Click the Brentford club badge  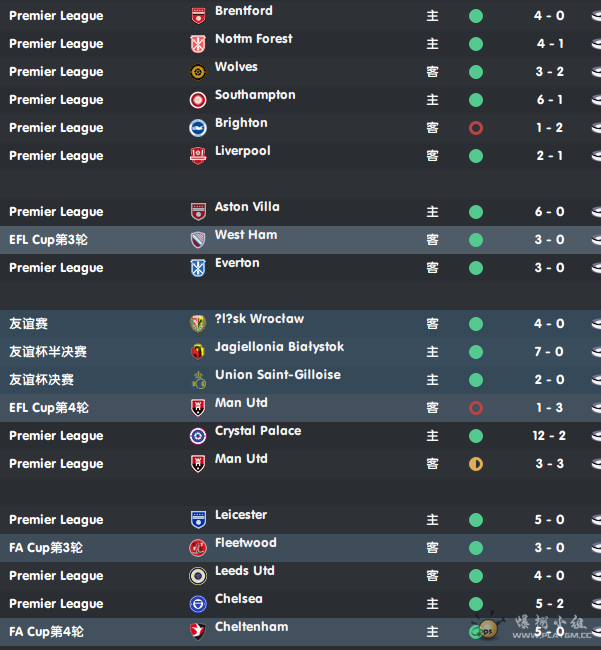(198, 16)
